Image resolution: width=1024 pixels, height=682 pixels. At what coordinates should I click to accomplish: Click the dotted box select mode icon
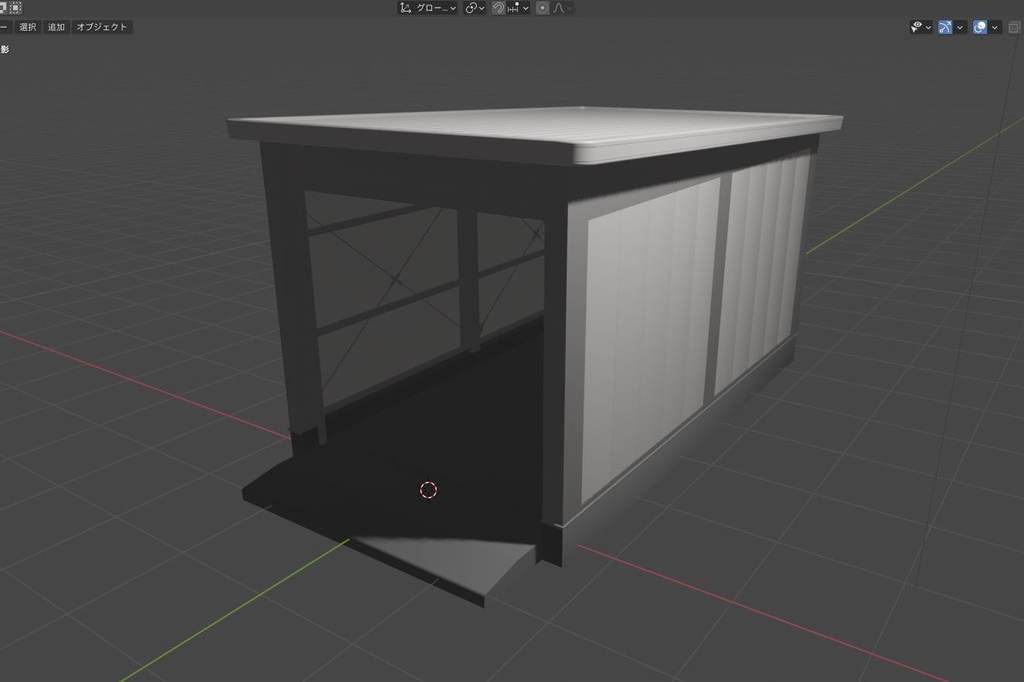tap(15, 8)
